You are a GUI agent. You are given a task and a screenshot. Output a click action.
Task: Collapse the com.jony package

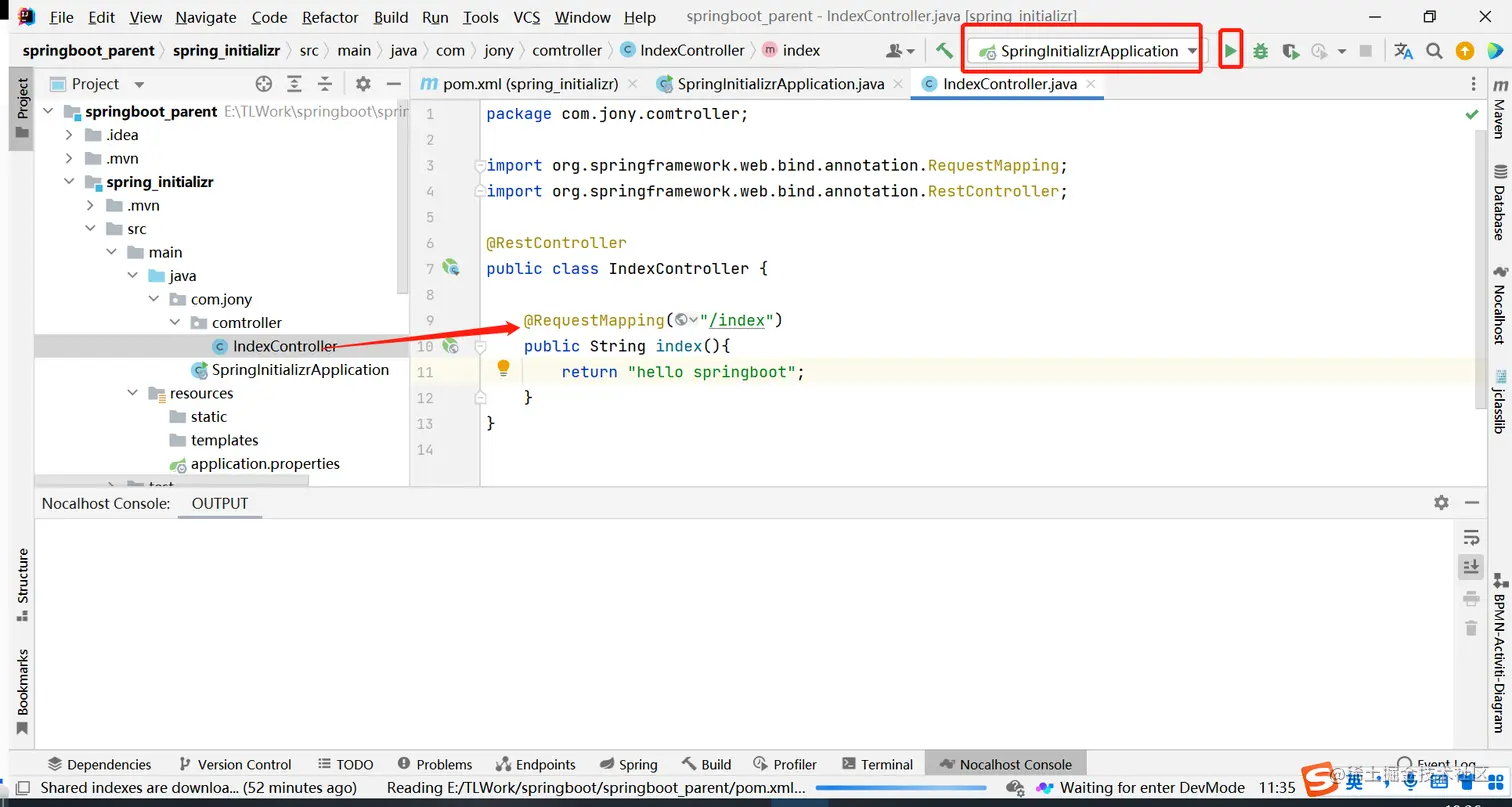click(x=153, y=299)
